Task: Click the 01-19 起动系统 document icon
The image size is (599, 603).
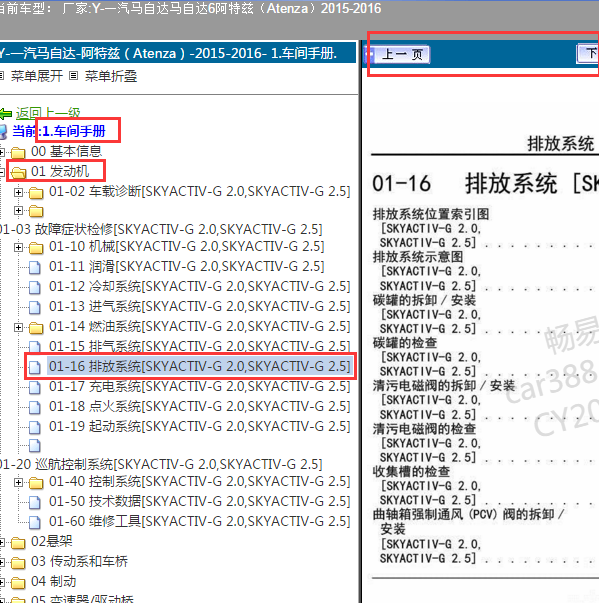Action: coord(35,427)
